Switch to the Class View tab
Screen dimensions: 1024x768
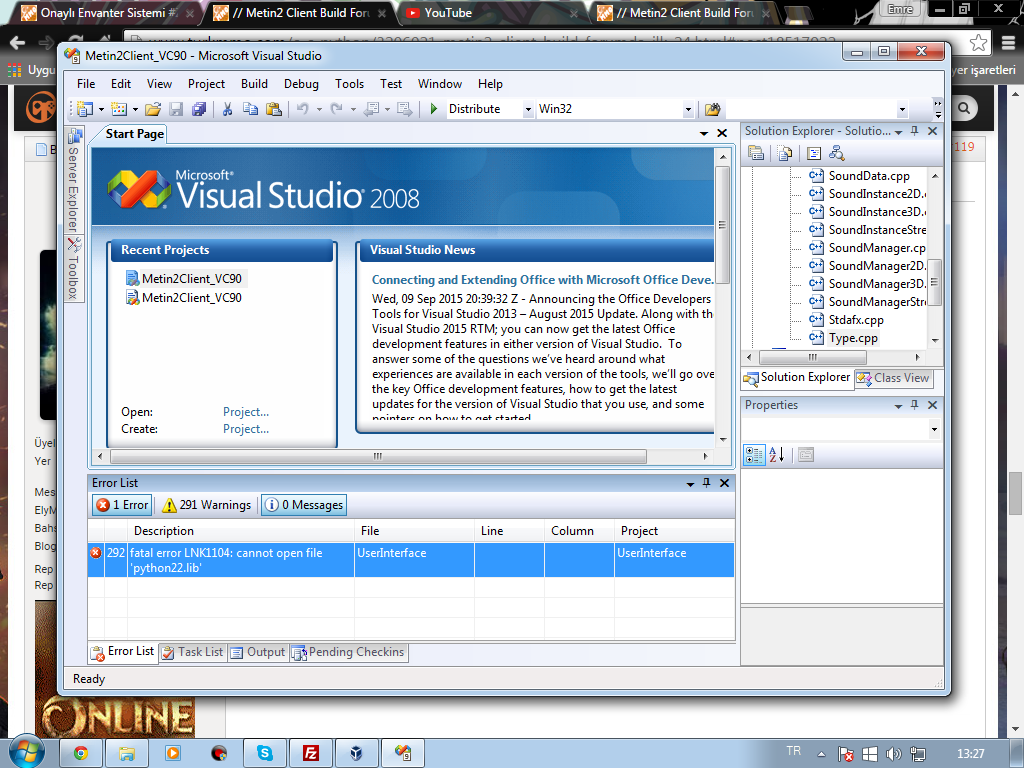click(x=893, y=378)
